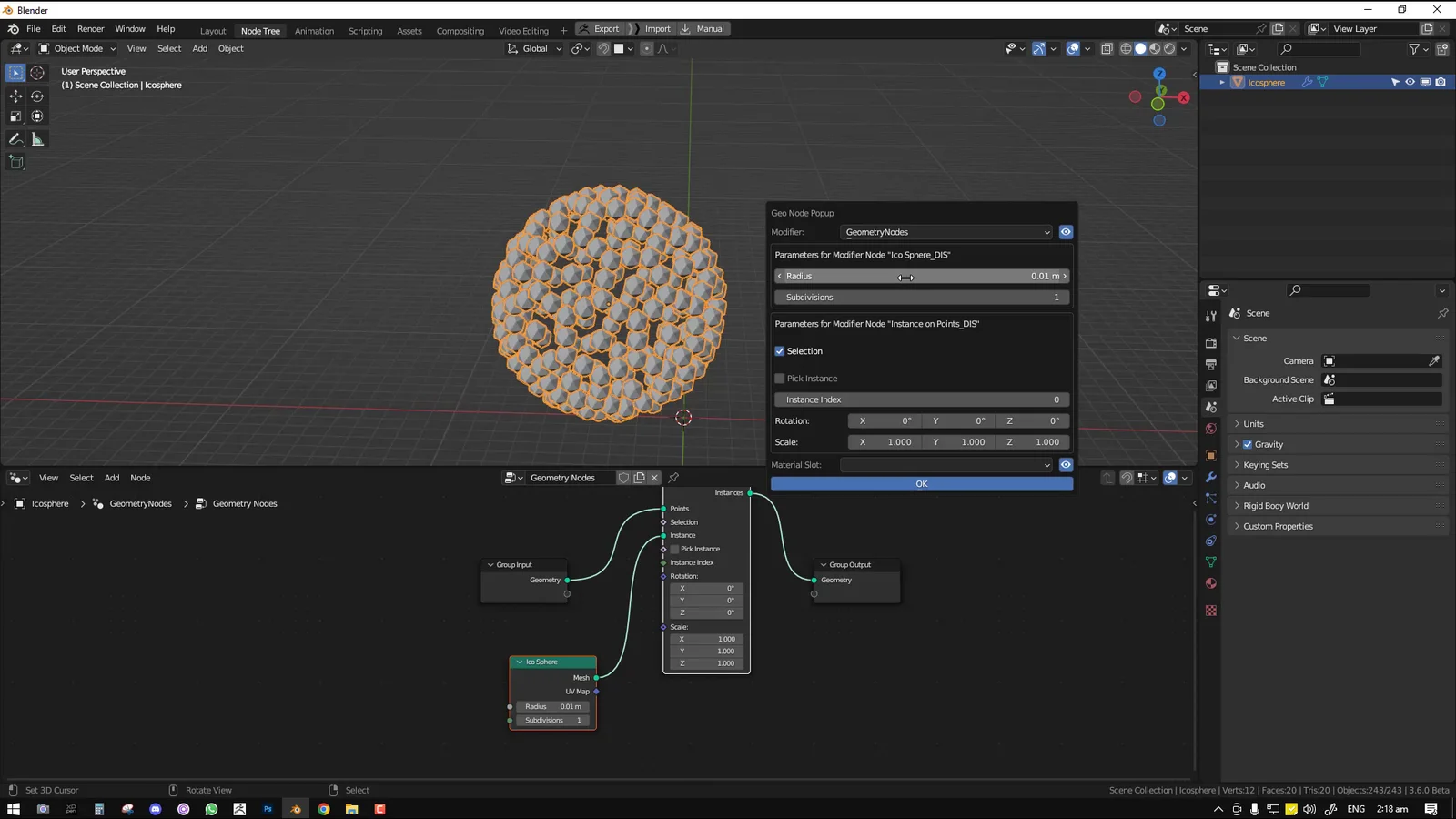
Task: Uncheck the Selection checkbox in the Geo Node Popup
Action: 780,350
